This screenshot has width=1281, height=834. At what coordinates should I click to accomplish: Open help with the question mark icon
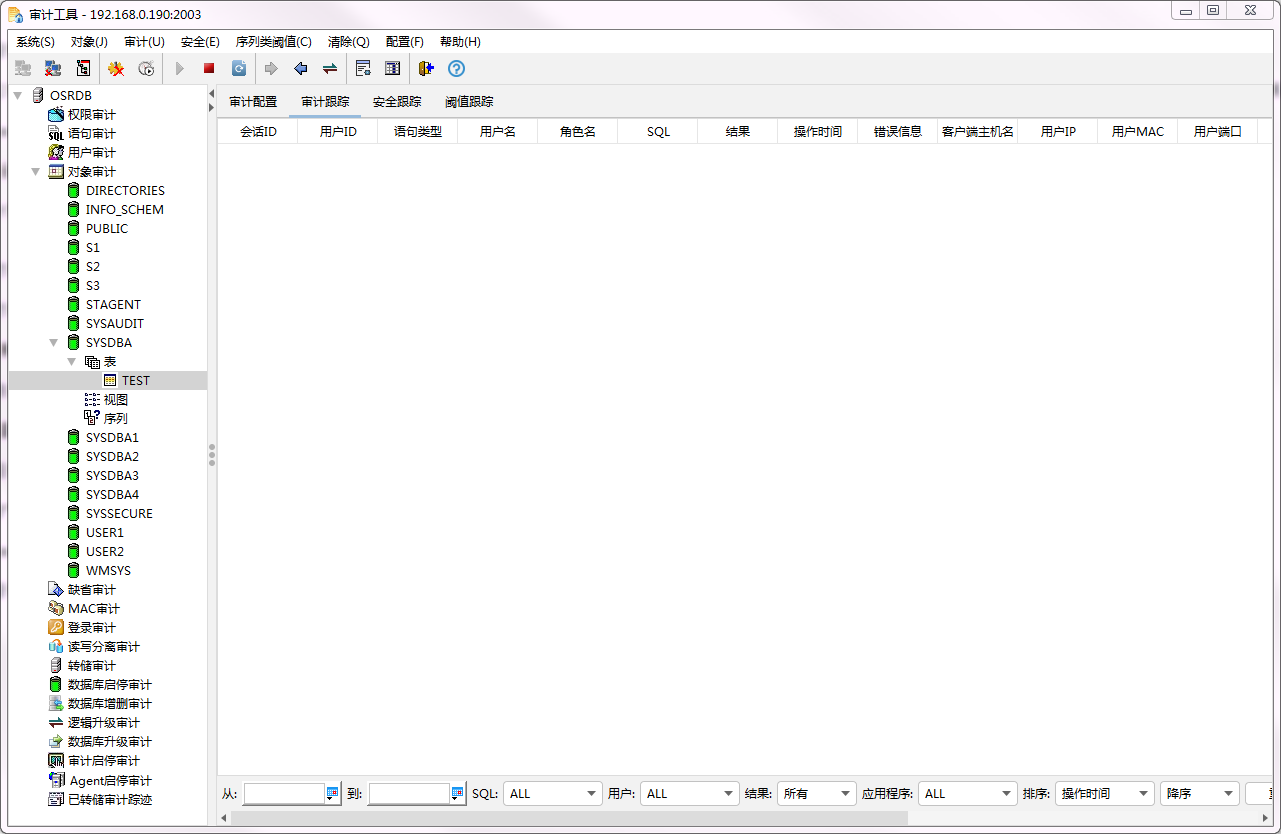coord(456,69)
